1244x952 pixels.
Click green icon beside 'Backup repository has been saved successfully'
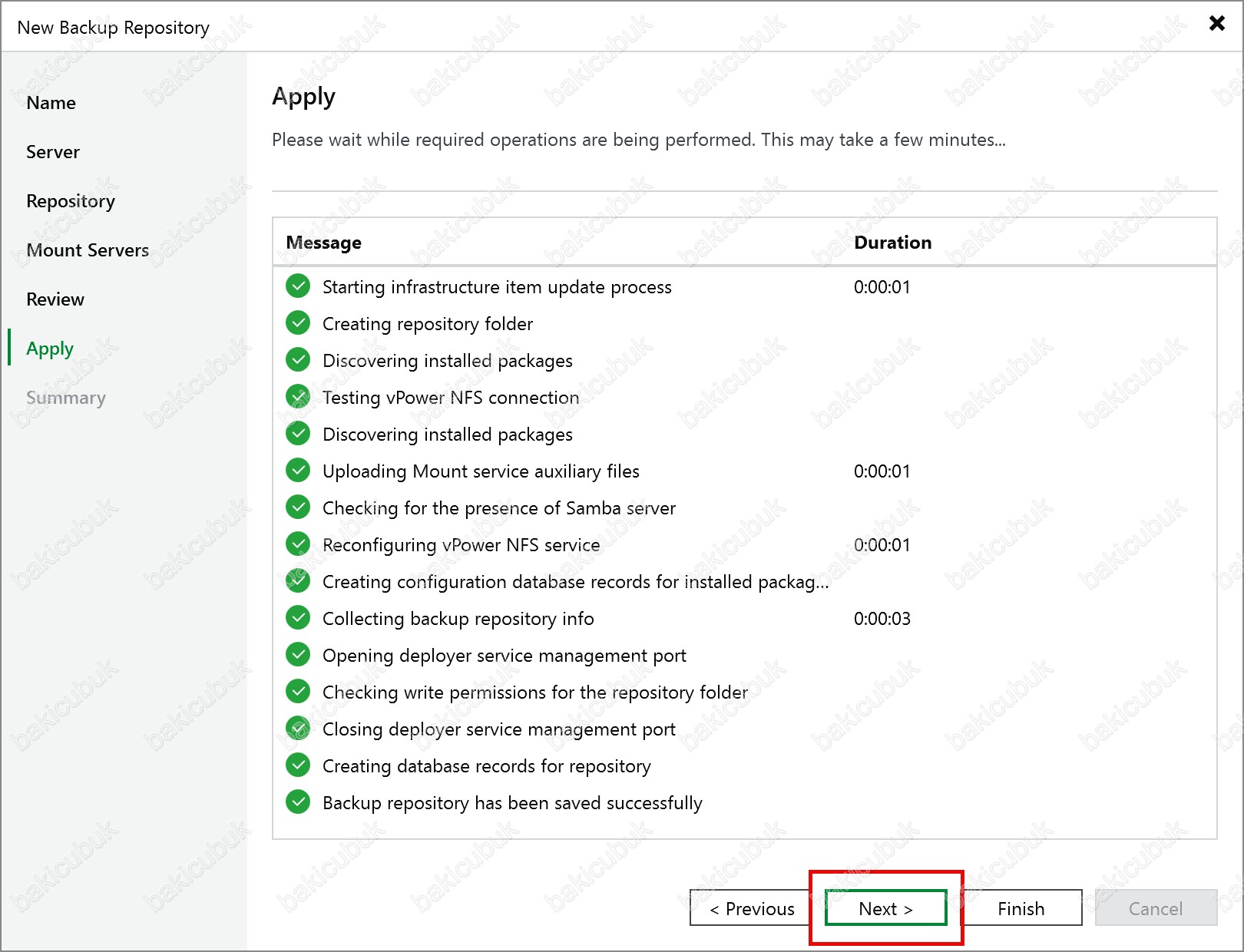pos(298,802)
